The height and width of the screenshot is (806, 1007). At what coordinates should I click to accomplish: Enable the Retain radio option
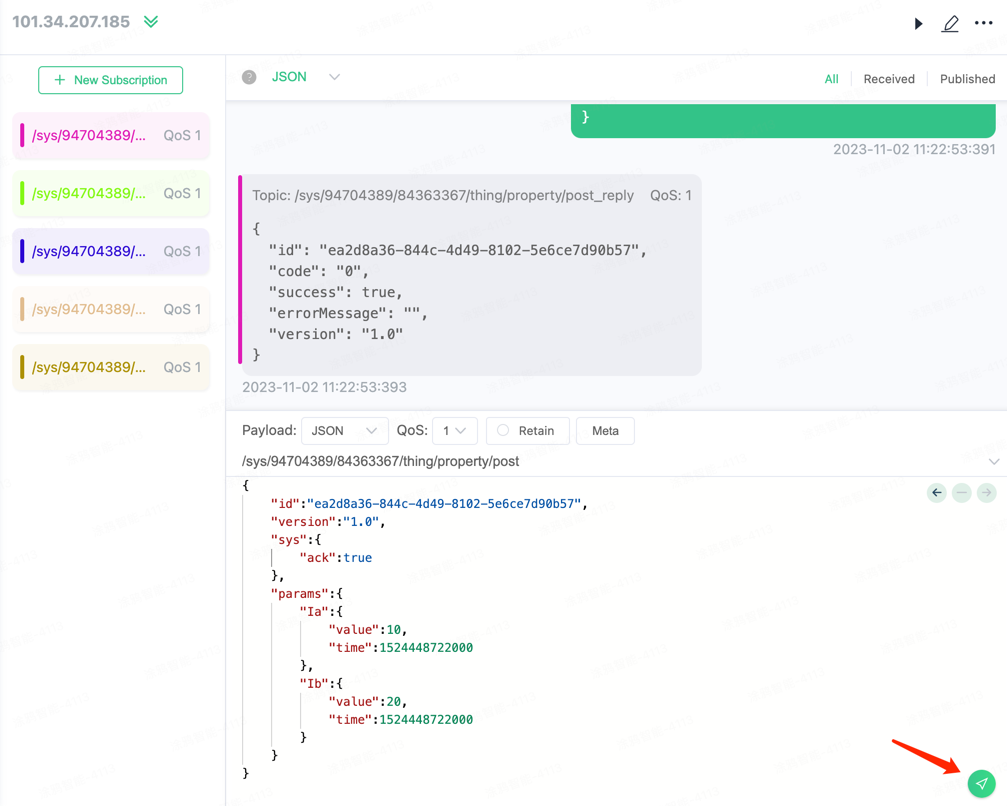(x=503, y=431)
